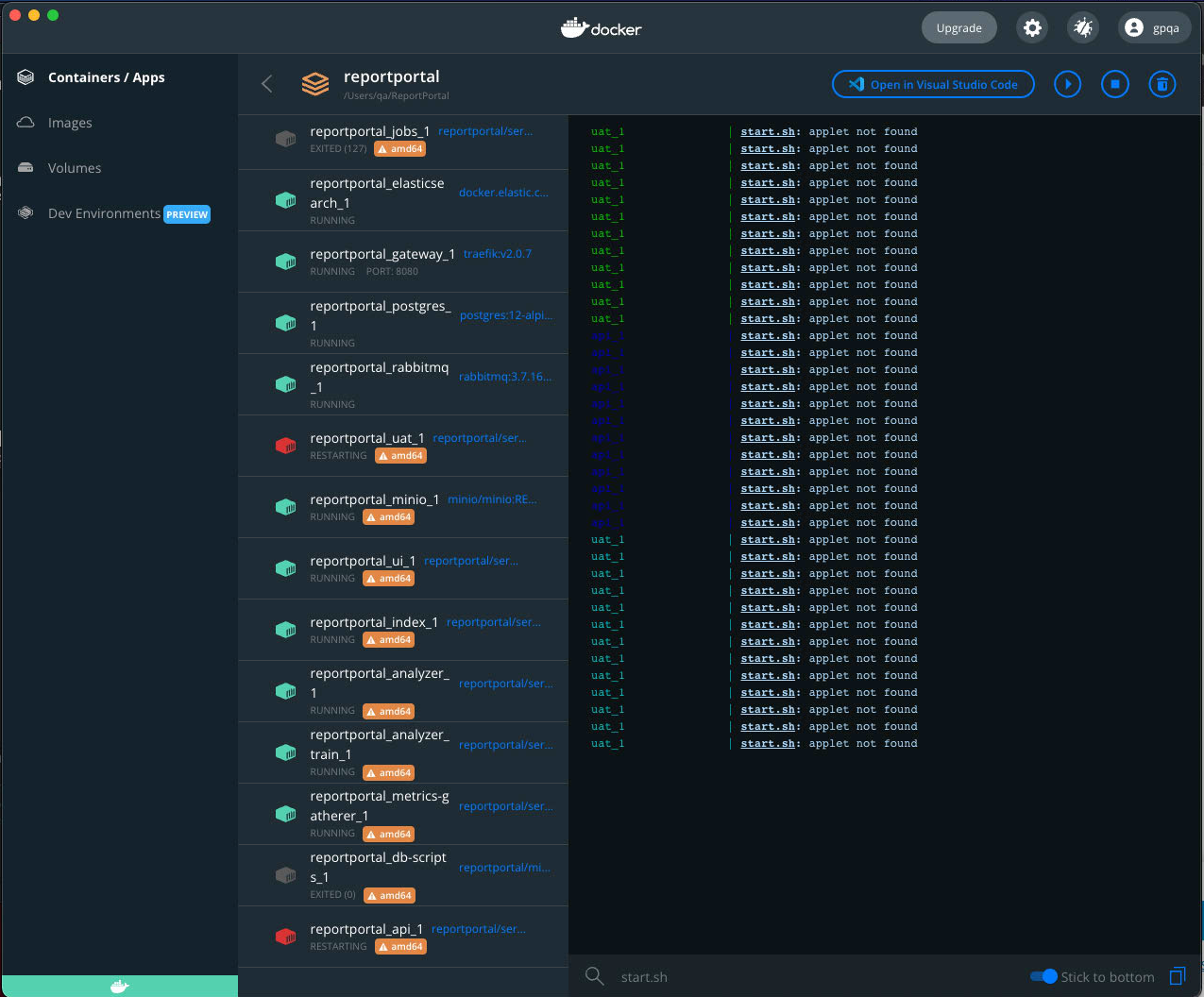Click the log search magnifier icon
Viewport: 1204px width, 997px height.
tap(594, 976)
